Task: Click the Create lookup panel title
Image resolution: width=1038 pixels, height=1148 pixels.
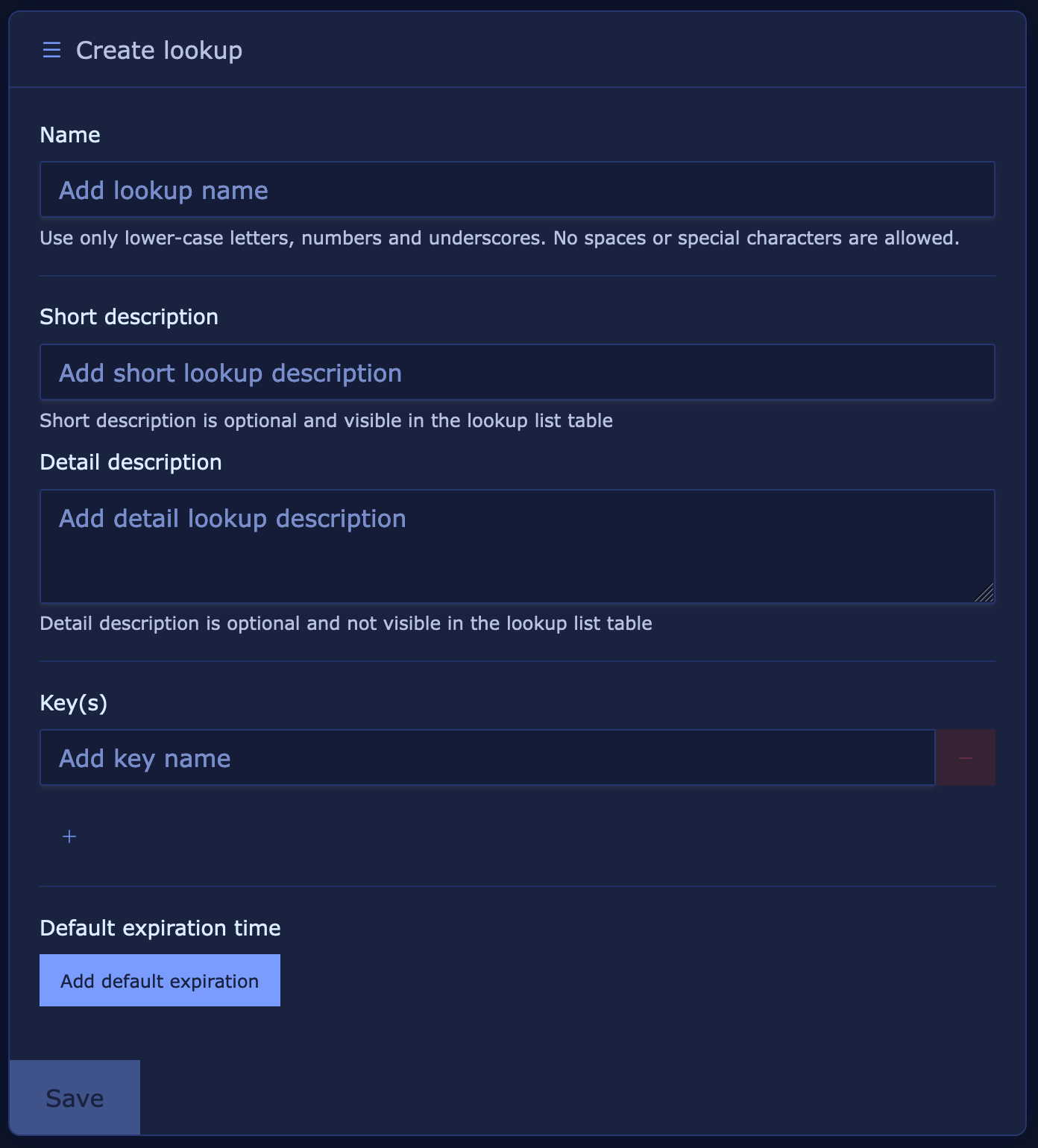Action: [159, 50]
